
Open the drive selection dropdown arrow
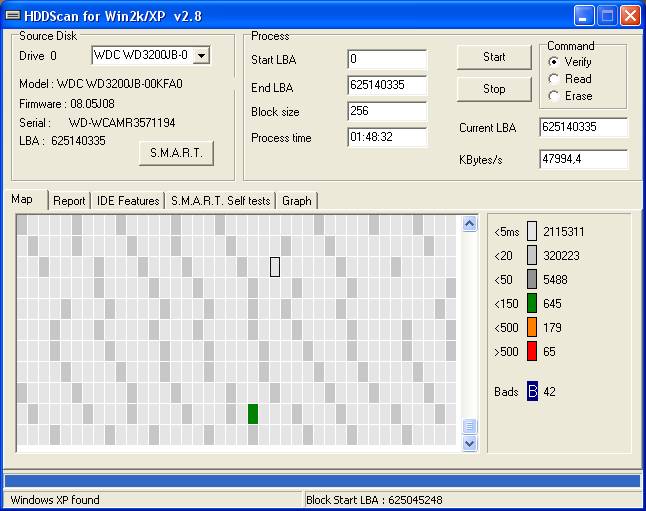[201, 55]
